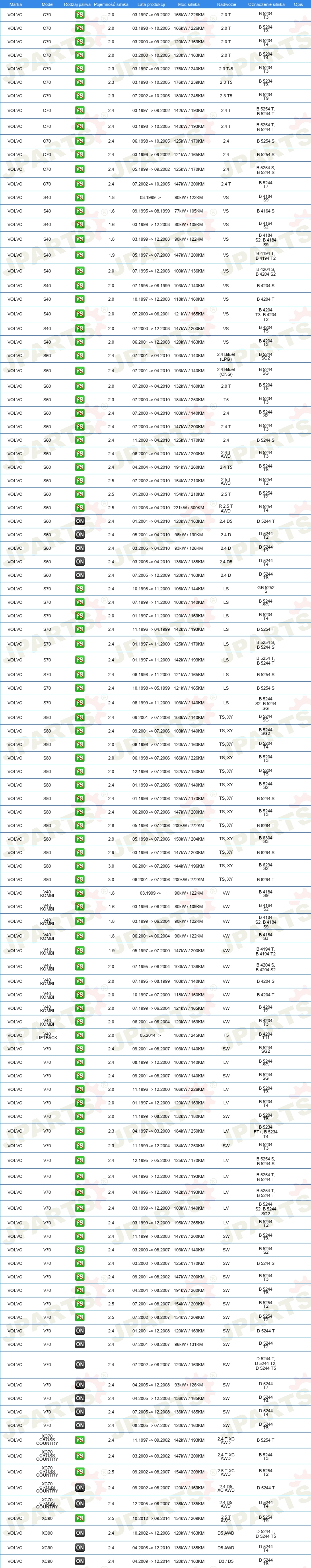Click the ON diesel icon in S60 96kW / 130KM row
Screen dimensions: 311x1568
[x=80, y=534]
